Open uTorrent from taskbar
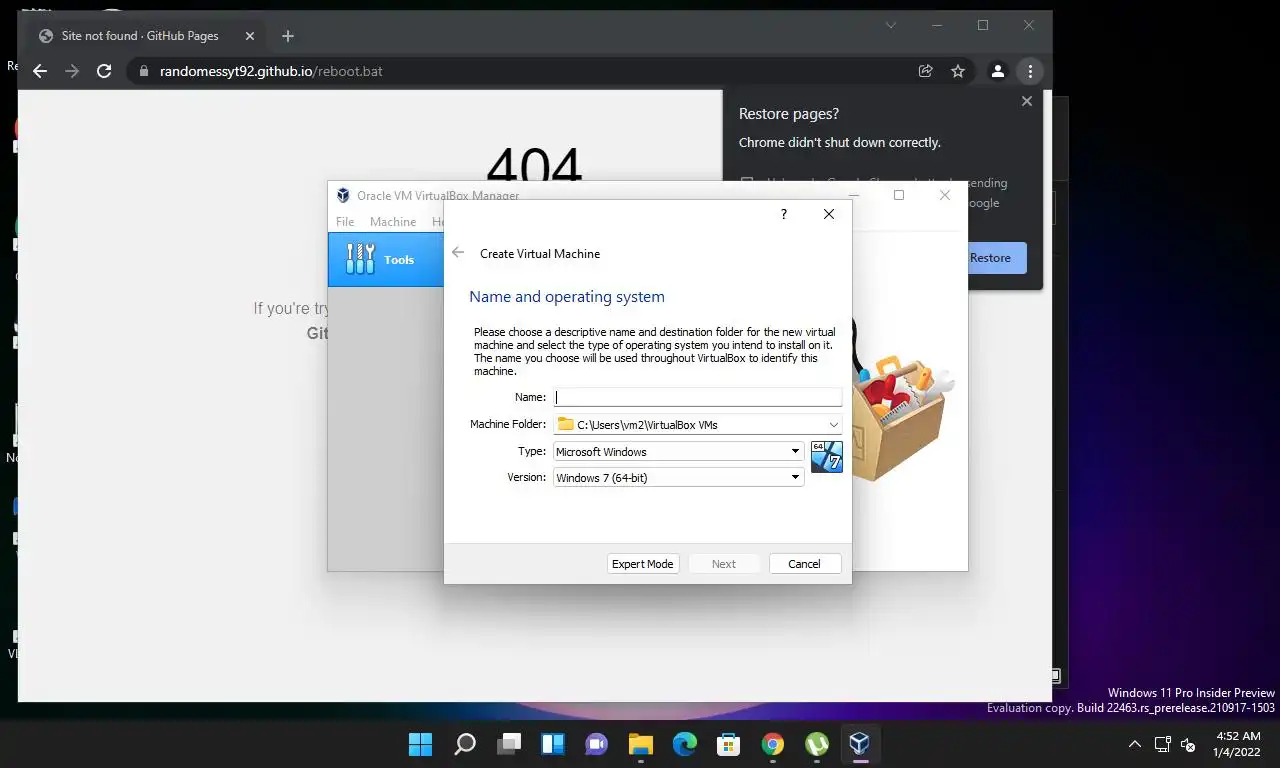Viewport: 1280px width, 768px height. pyautogui.click(x=817, y=744)
